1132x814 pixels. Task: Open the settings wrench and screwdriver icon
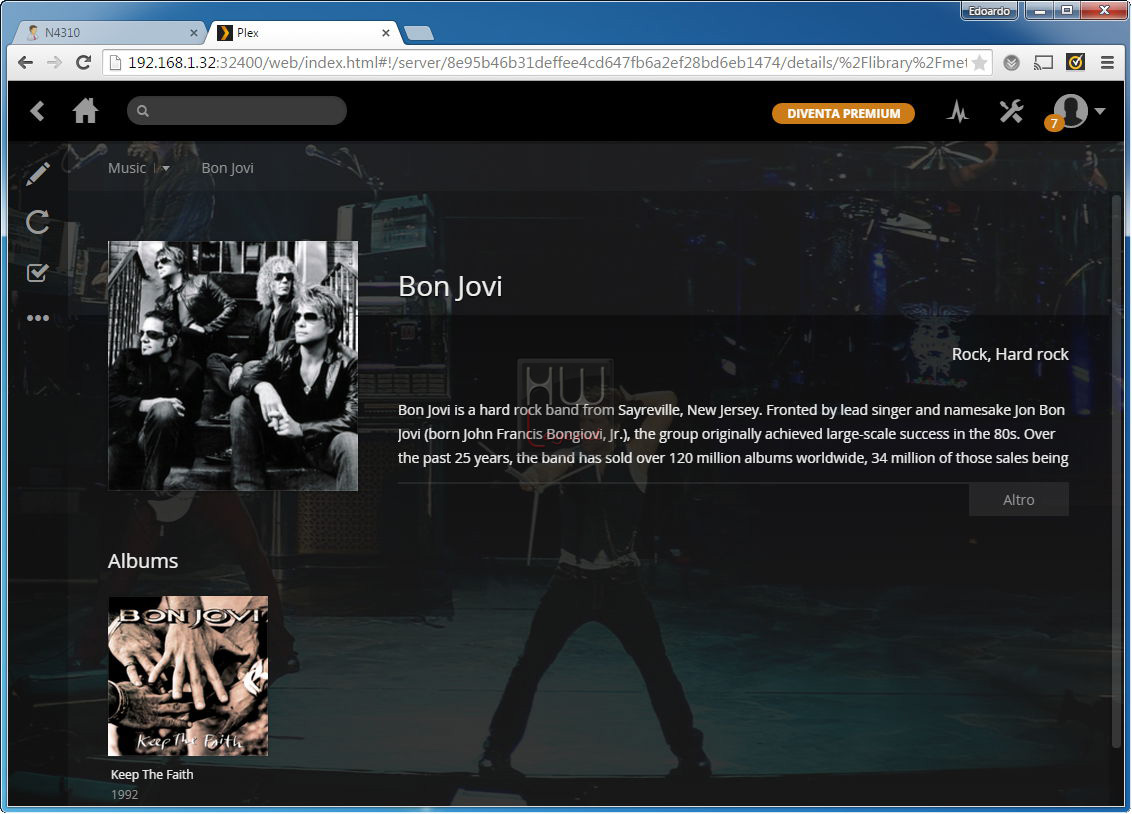tap(1011, 111)
